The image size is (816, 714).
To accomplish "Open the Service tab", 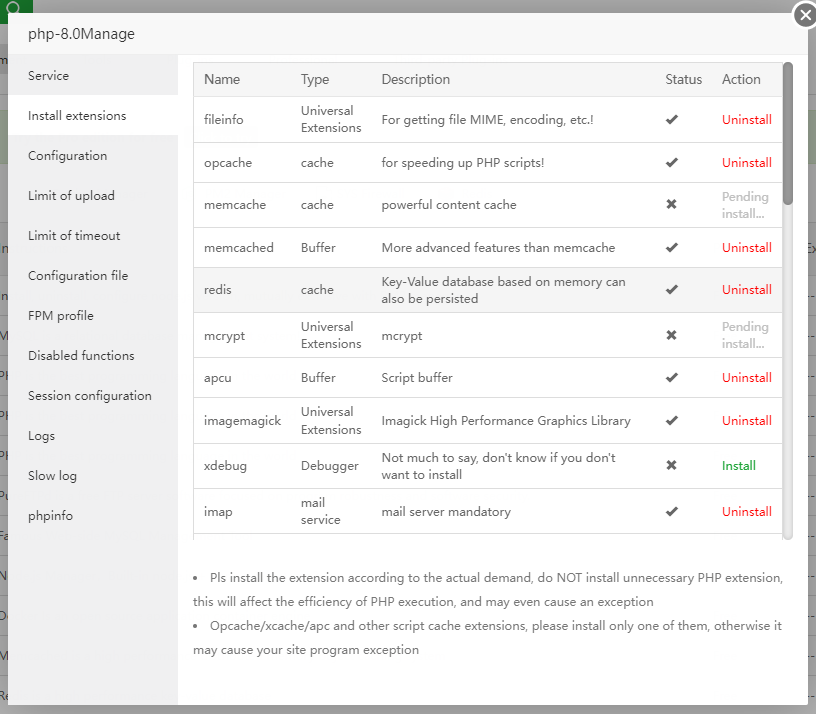I will 49,76.
